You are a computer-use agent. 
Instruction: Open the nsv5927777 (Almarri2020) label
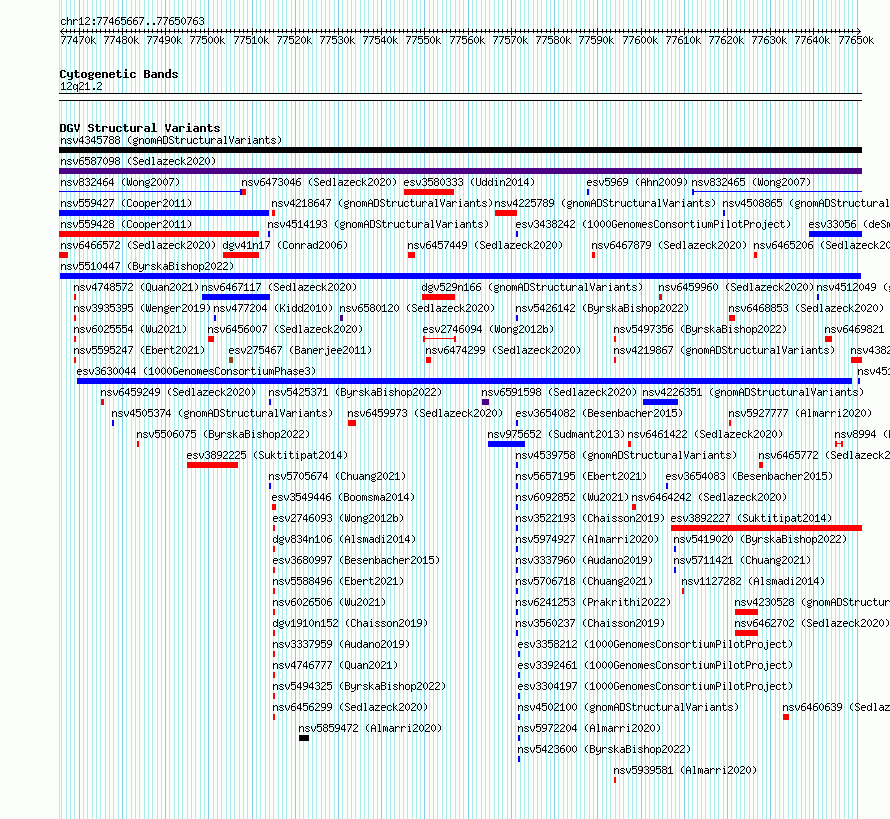(x=800, y=413)
